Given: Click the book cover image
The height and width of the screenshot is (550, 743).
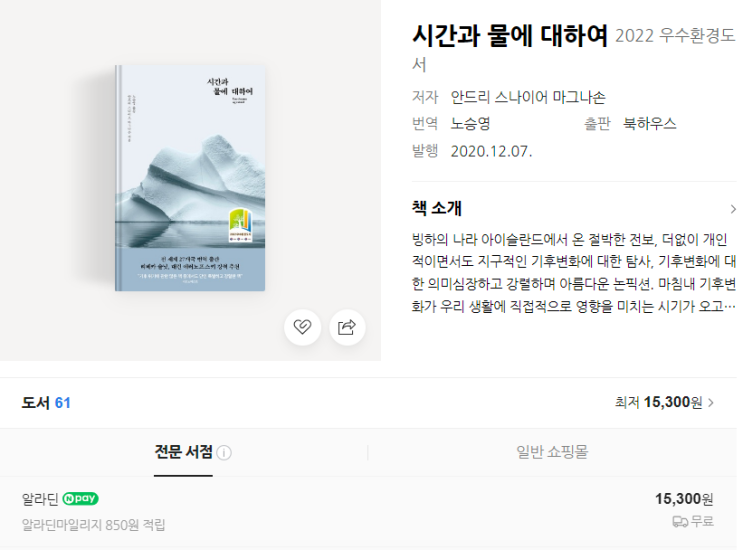Looking at the screenshot, I should point(190,178).
